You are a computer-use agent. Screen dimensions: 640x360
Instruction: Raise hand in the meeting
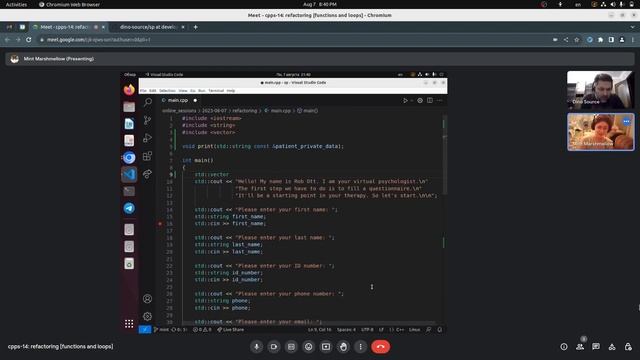(x=343, y=347)
